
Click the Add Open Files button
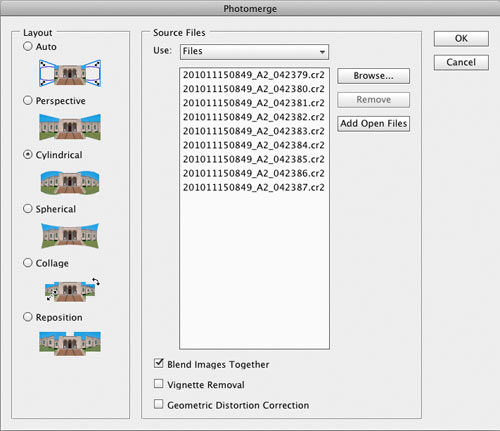pos(373,124)
